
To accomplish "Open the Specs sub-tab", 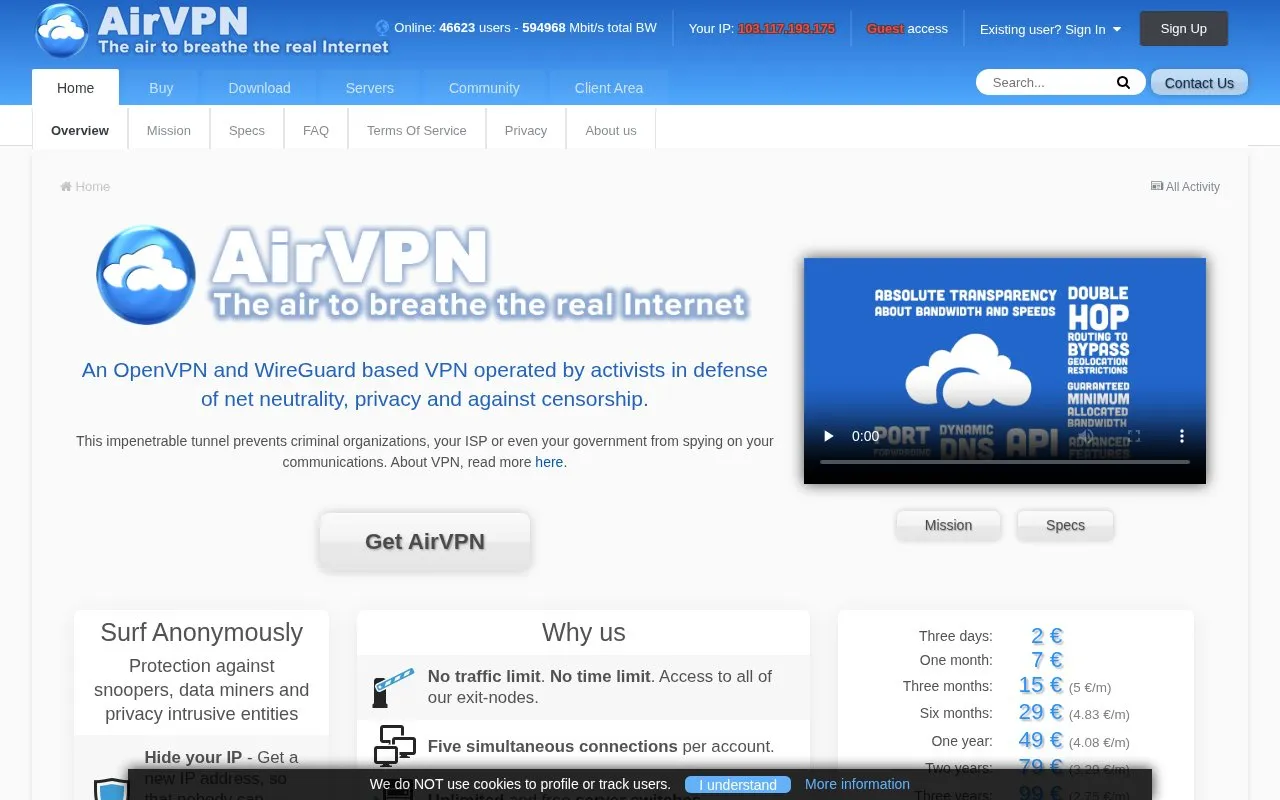I will click(x=247, y=130).
